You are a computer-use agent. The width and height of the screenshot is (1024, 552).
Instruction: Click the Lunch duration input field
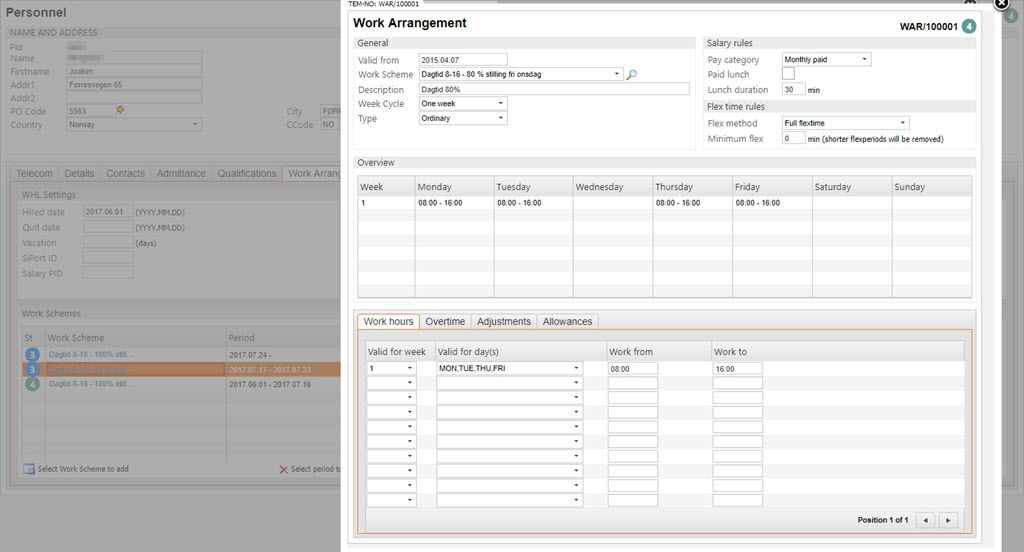click(793, 90)
